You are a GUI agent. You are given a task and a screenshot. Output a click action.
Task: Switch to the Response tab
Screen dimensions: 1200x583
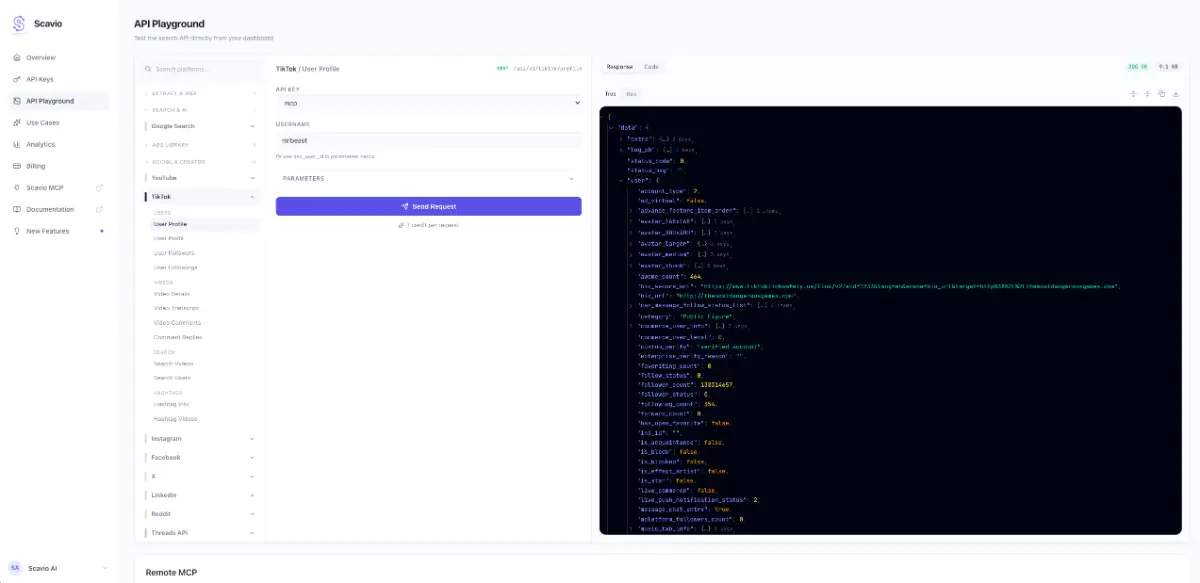(x=620, y=67)
